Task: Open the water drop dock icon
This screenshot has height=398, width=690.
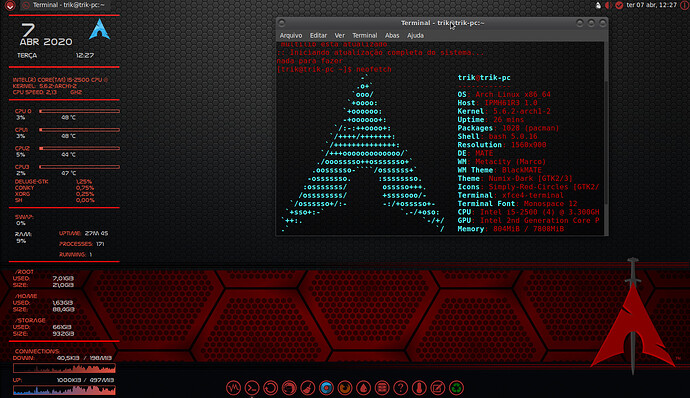Action: pos(363,388)
